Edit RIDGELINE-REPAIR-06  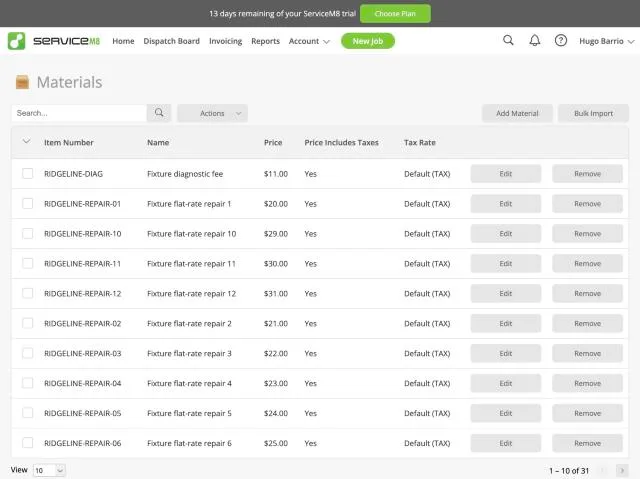pyautogui.click(x=506, y=443)
